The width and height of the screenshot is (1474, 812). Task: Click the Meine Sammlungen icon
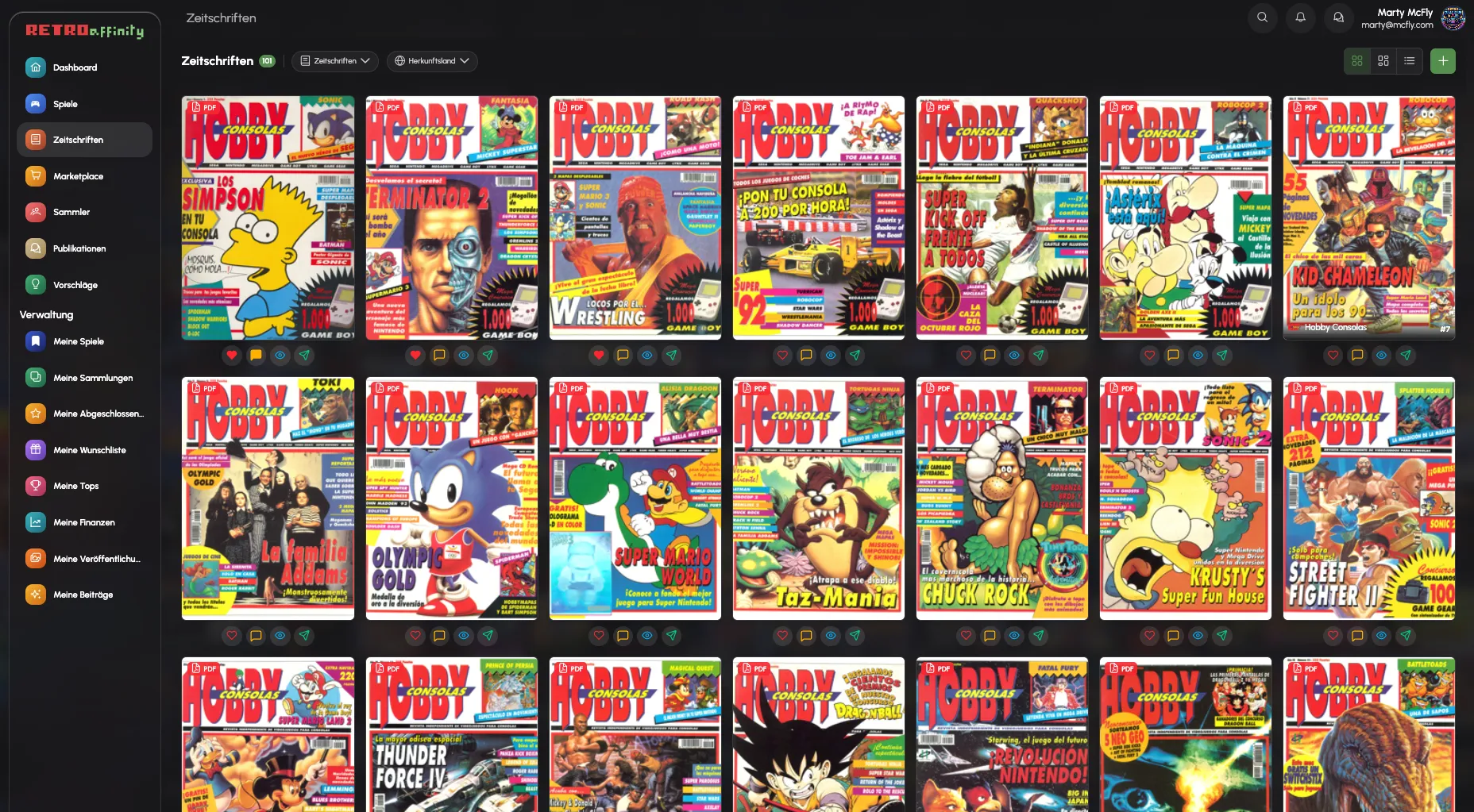pyautogui.click(x=36, y=378)
